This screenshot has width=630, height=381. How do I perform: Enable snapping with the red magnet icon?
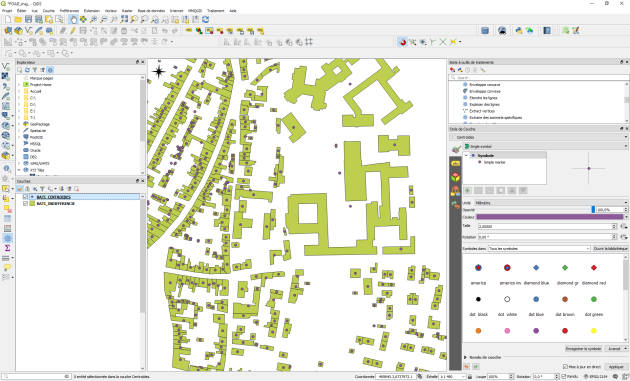point(402,42)
